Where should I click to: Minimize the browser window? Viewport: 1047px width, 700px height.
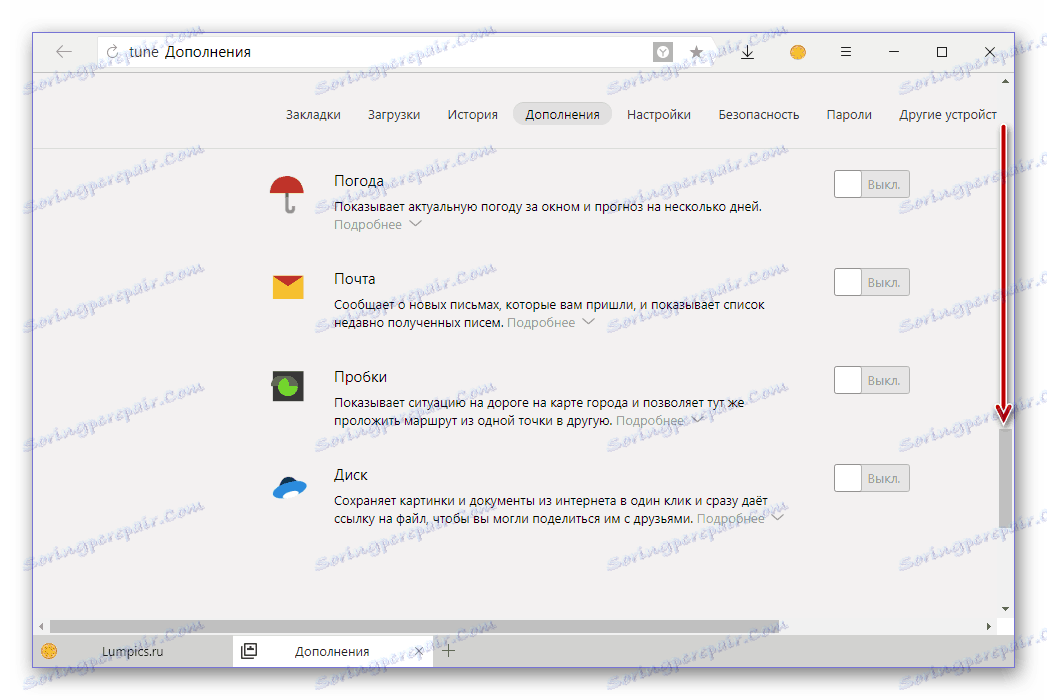coord(893,51)
